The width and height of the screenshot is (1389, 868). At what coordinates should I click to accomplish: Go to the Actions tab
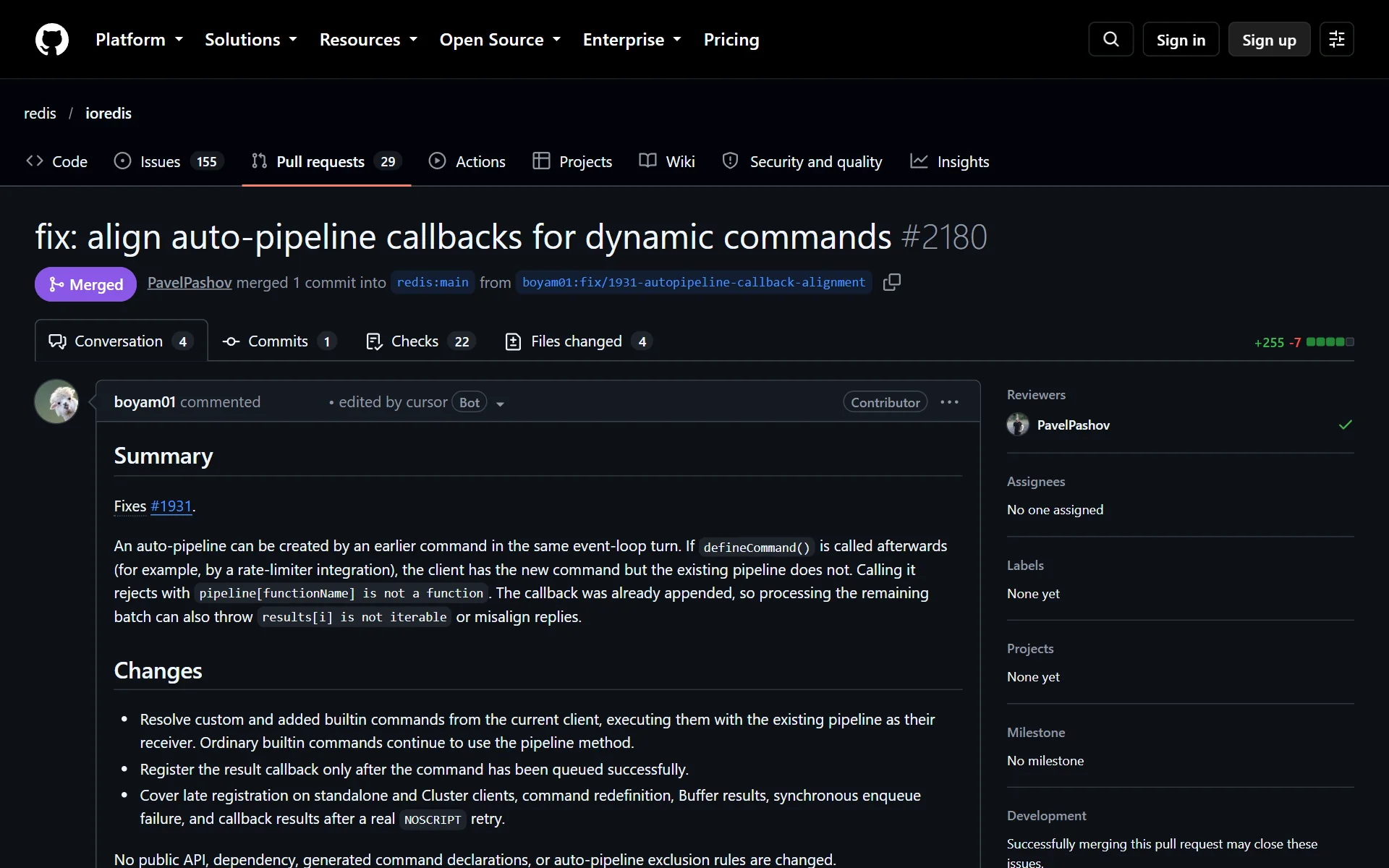pyautogui.click(x=467, y=161)
